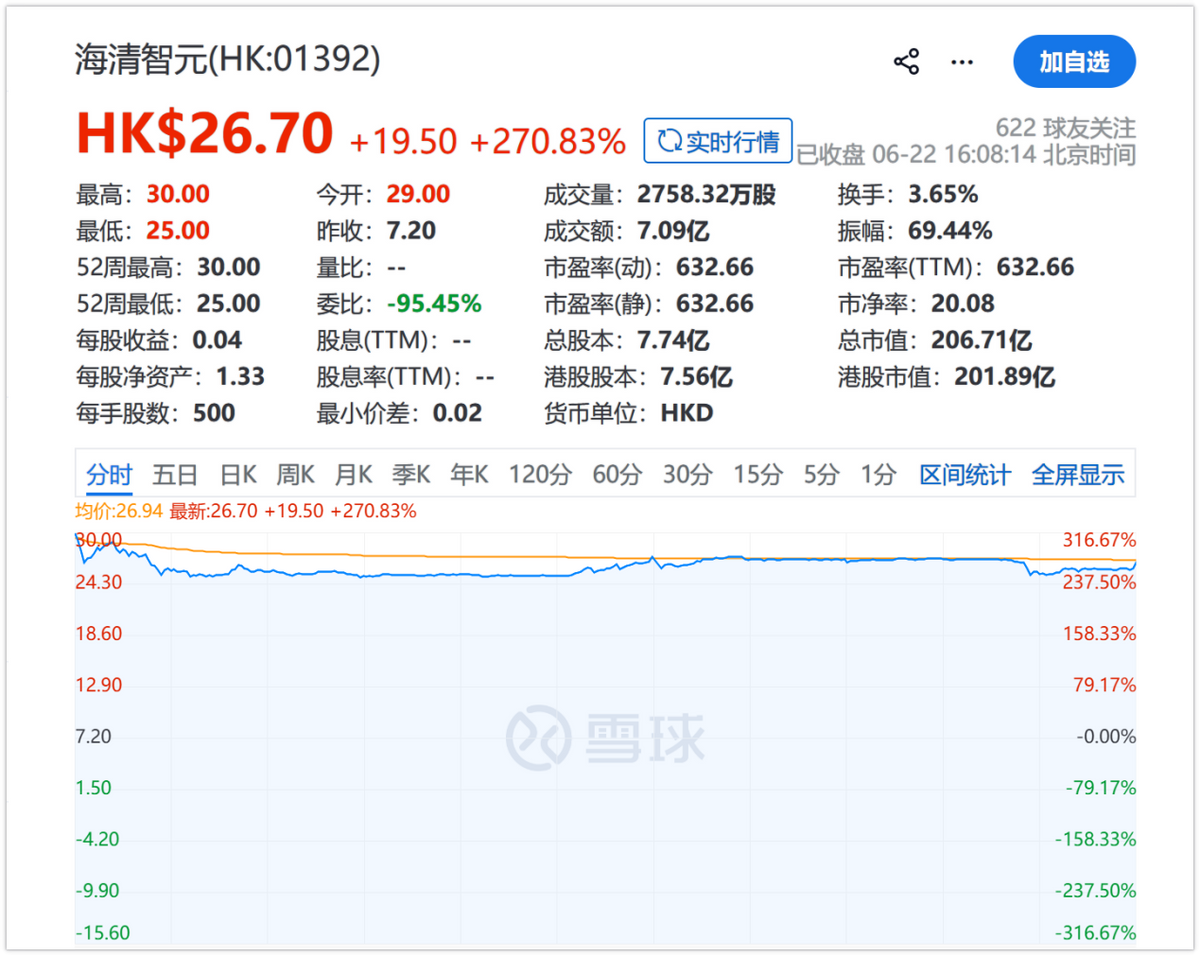
Task: Click the 昨收 value 7.20
Action: pyautogui.click(x=411, y=231)
